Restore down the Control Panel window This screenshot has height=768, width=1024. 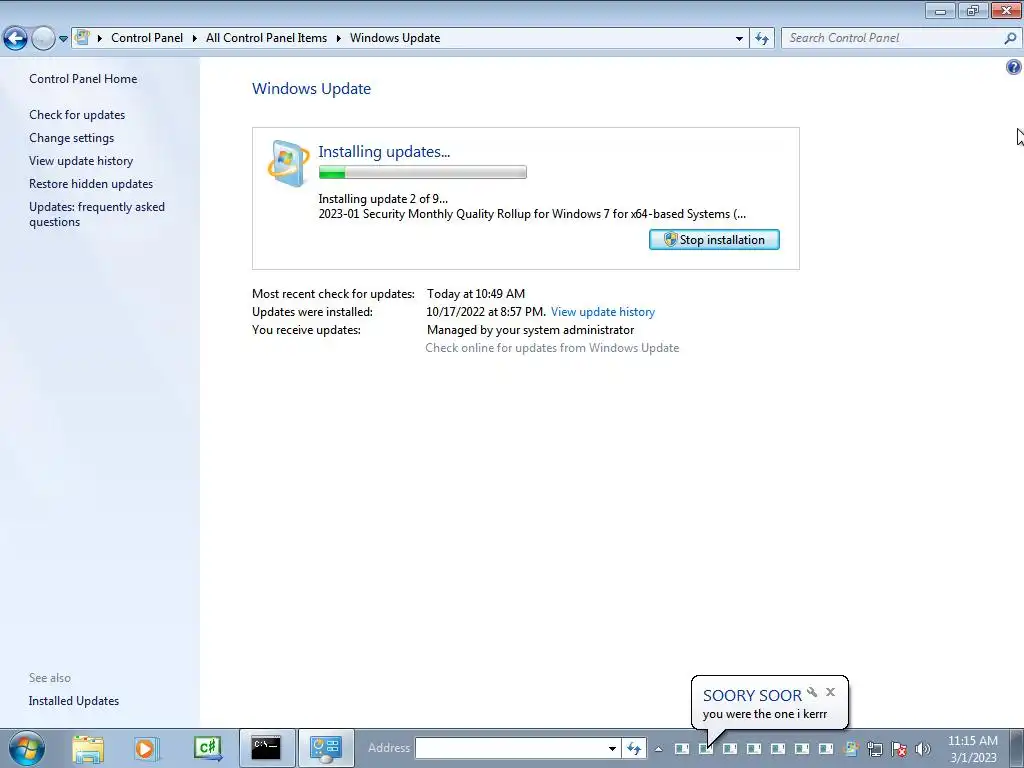[x=973, y=11]
